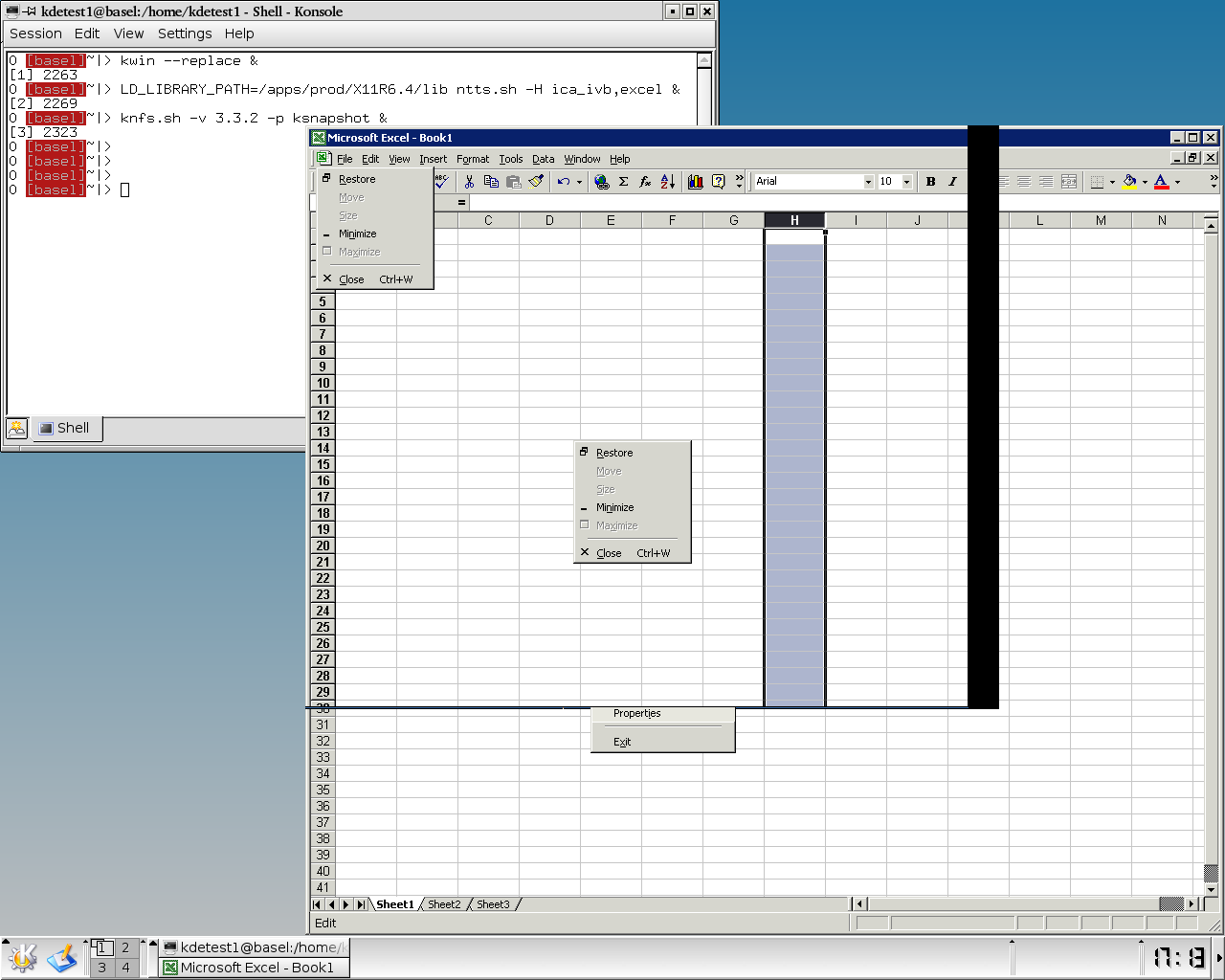The image size is (1225, 980).
Task: Switch to virtual desktop 4 in pager
Action: coord(125,968)
